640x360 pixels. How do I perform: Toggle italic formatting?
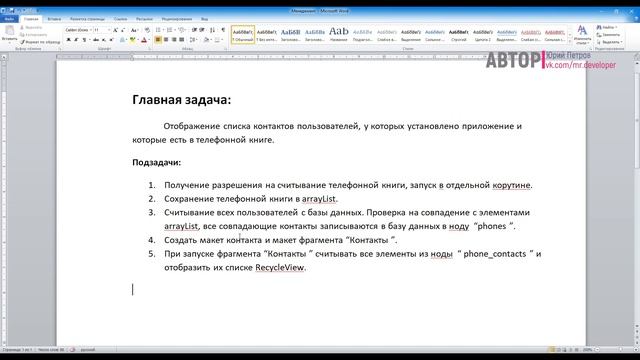pos(76,40)
